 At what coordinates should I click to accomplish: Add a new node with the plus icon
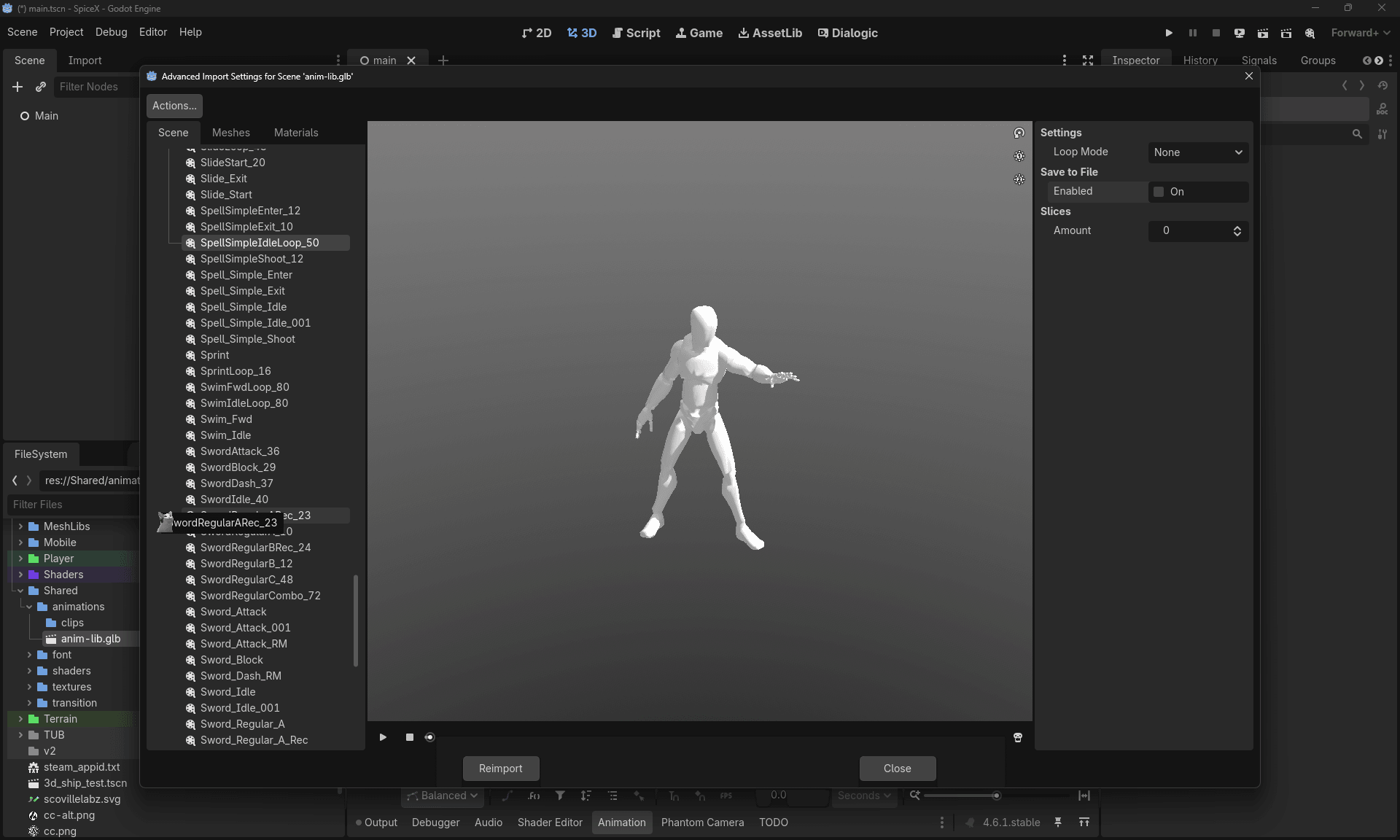pyautogui.click(x=17, y=87)
